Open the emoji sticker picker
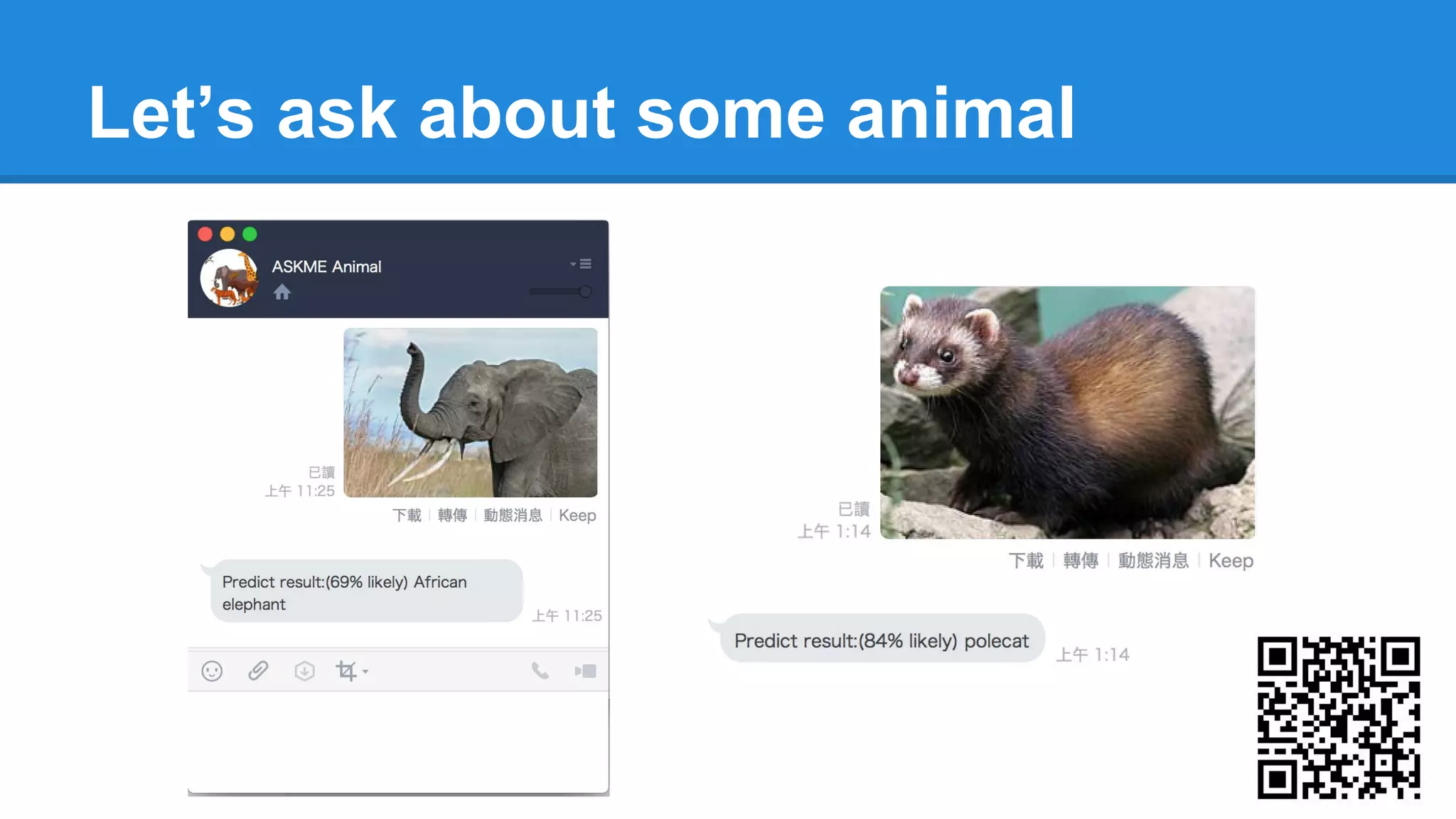This screenshot has width=1456, height=819. pyautogui.click(x=212, y=671)
